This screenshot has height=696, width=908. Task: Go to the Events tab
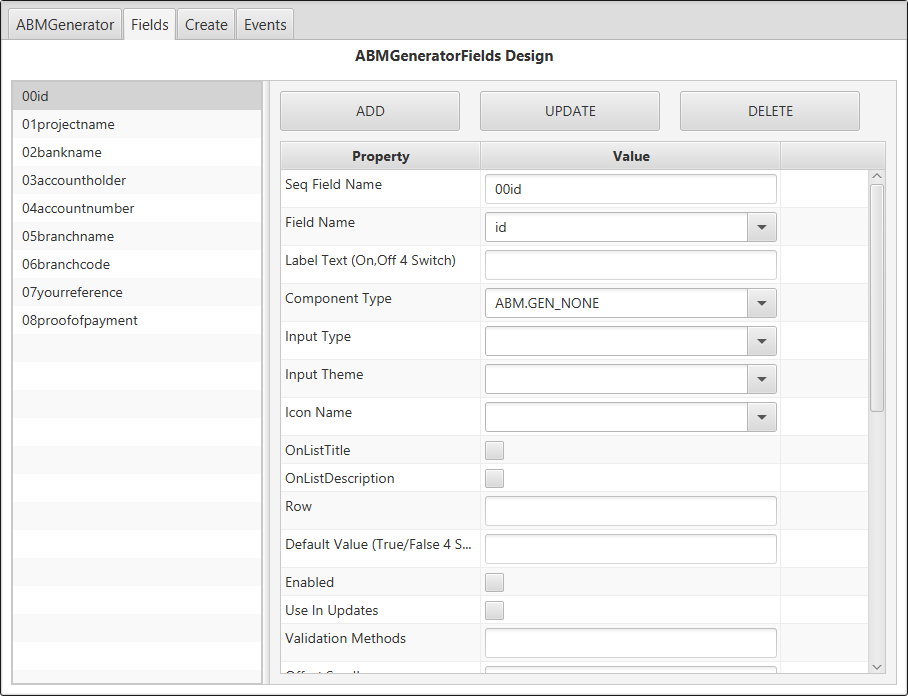coord(265,25)
